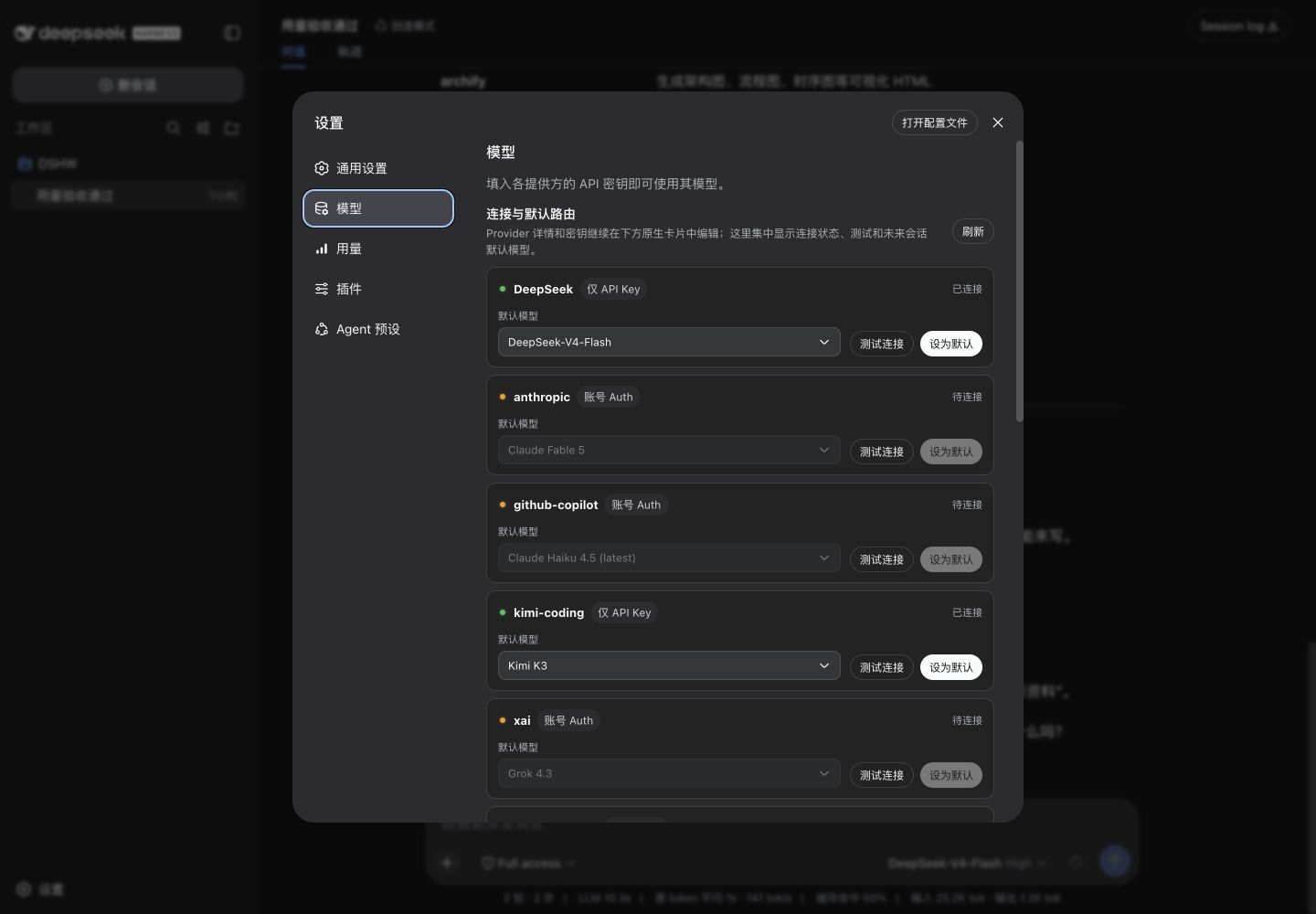Test the github-copilot connection with 测试连接
Image resolution: width=1316 pixels, height=914 pixels.
[882, 559]
